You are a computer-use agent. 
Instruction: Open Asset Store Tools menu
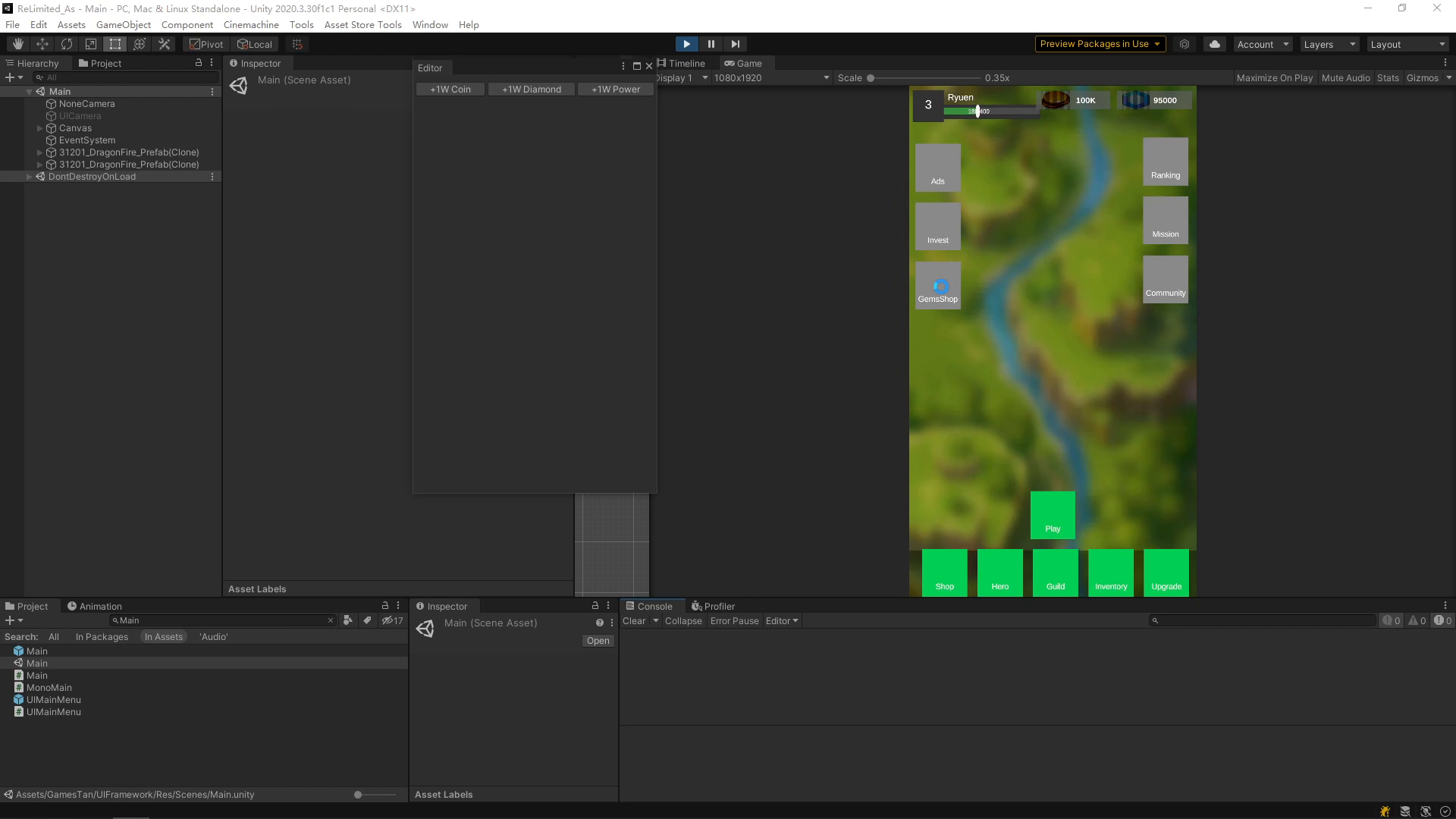click(362, 24)
